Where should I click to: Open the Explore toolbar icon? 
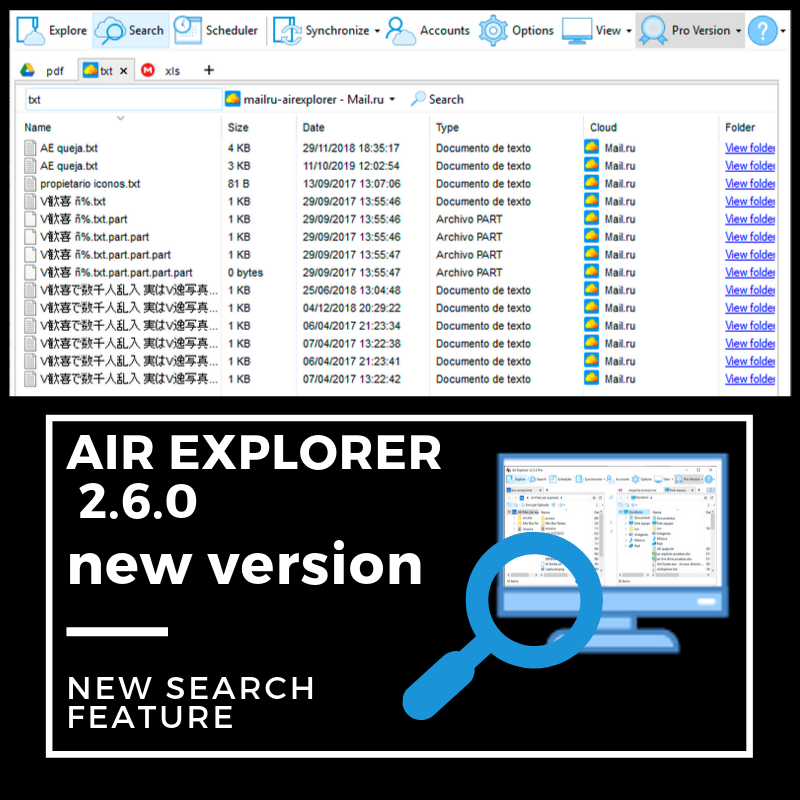click(31, 30)
